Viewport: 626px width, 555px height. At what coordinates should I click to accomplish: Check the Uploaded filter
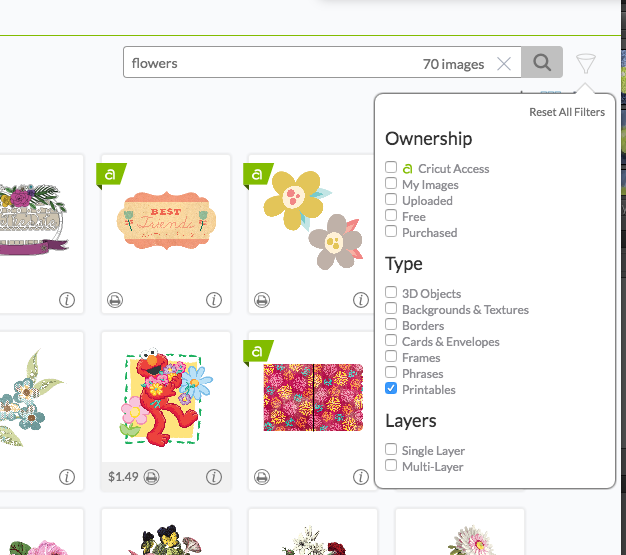point(391,199)
